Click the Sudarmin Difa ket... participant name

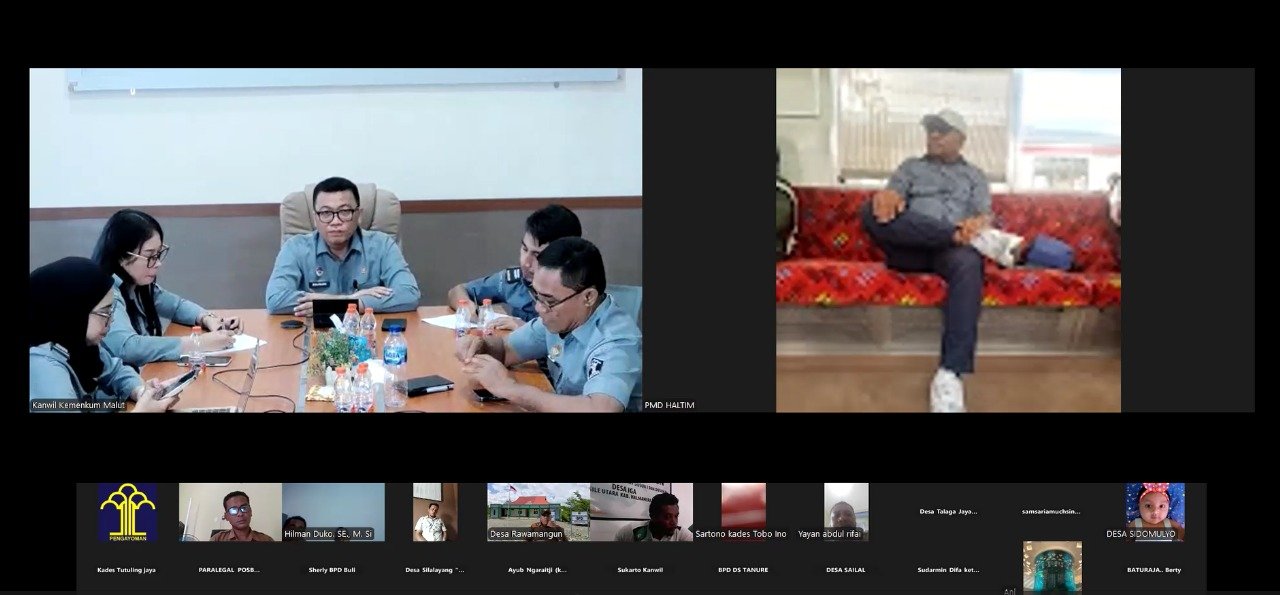[948, 570]
